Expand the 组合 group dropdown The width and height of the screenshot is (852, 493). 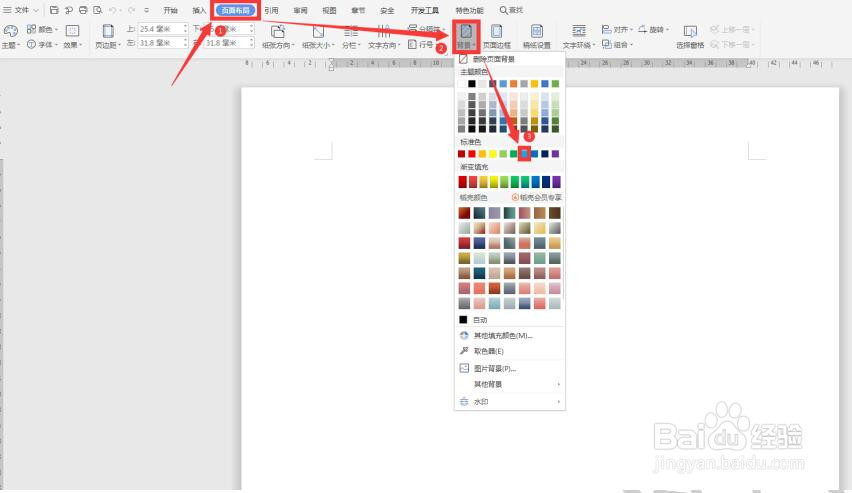coord(617,44)
